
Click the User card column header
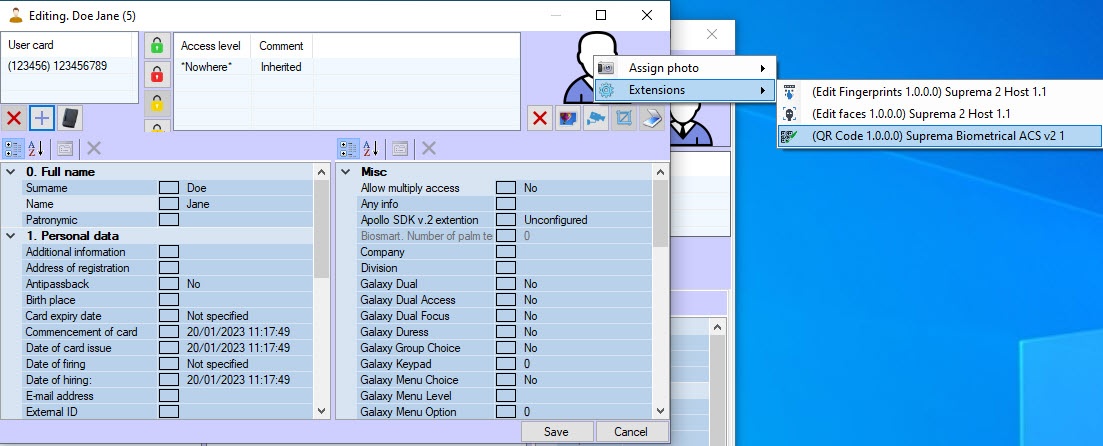tap(66, 45)
